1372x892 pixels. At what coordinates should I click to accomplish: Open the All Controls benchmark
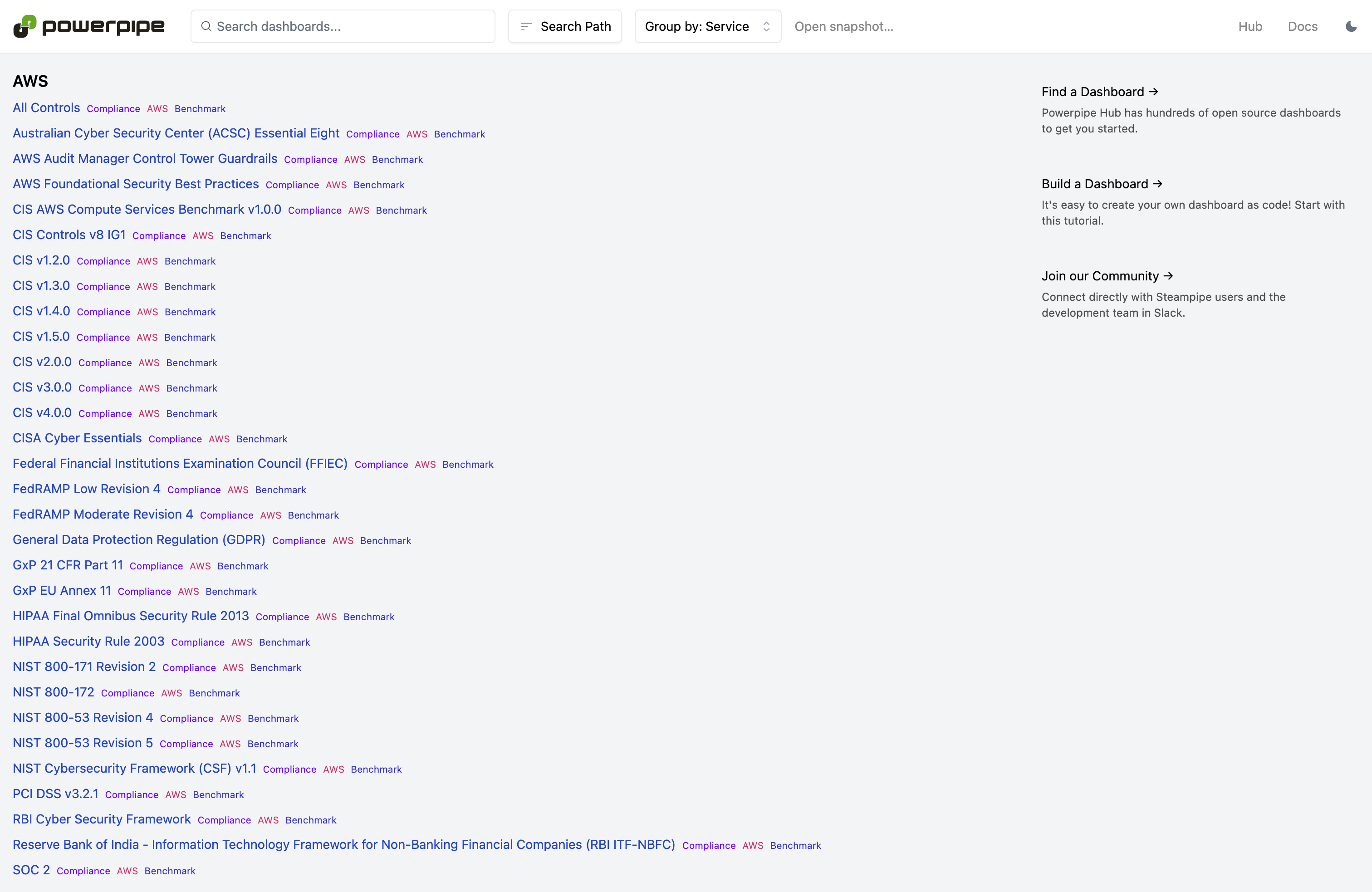click(46, 108)
